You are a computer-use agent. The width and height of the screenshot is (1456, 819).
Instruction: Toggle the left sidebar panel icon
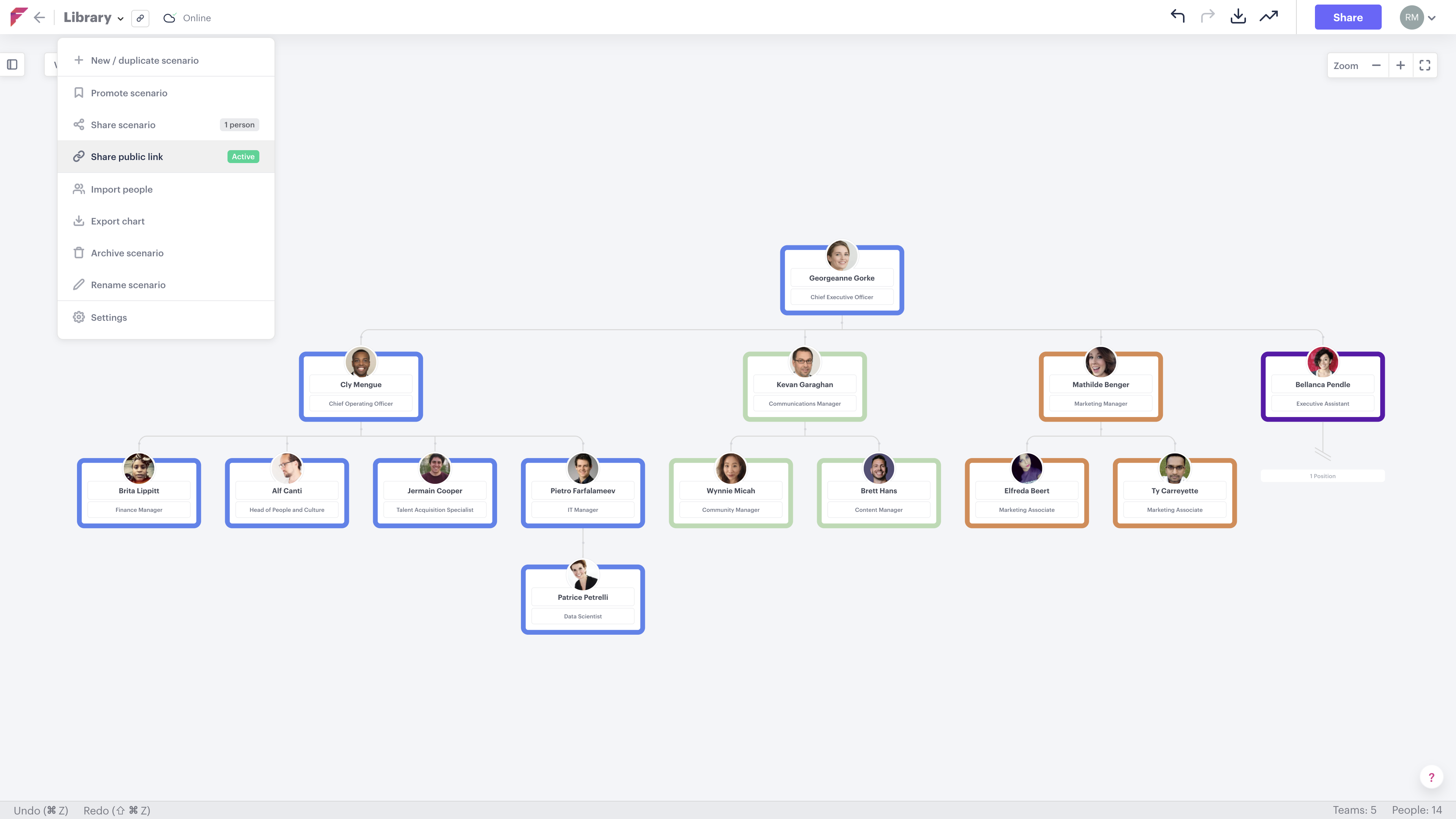pyautogui.click(x=13, y=64)
